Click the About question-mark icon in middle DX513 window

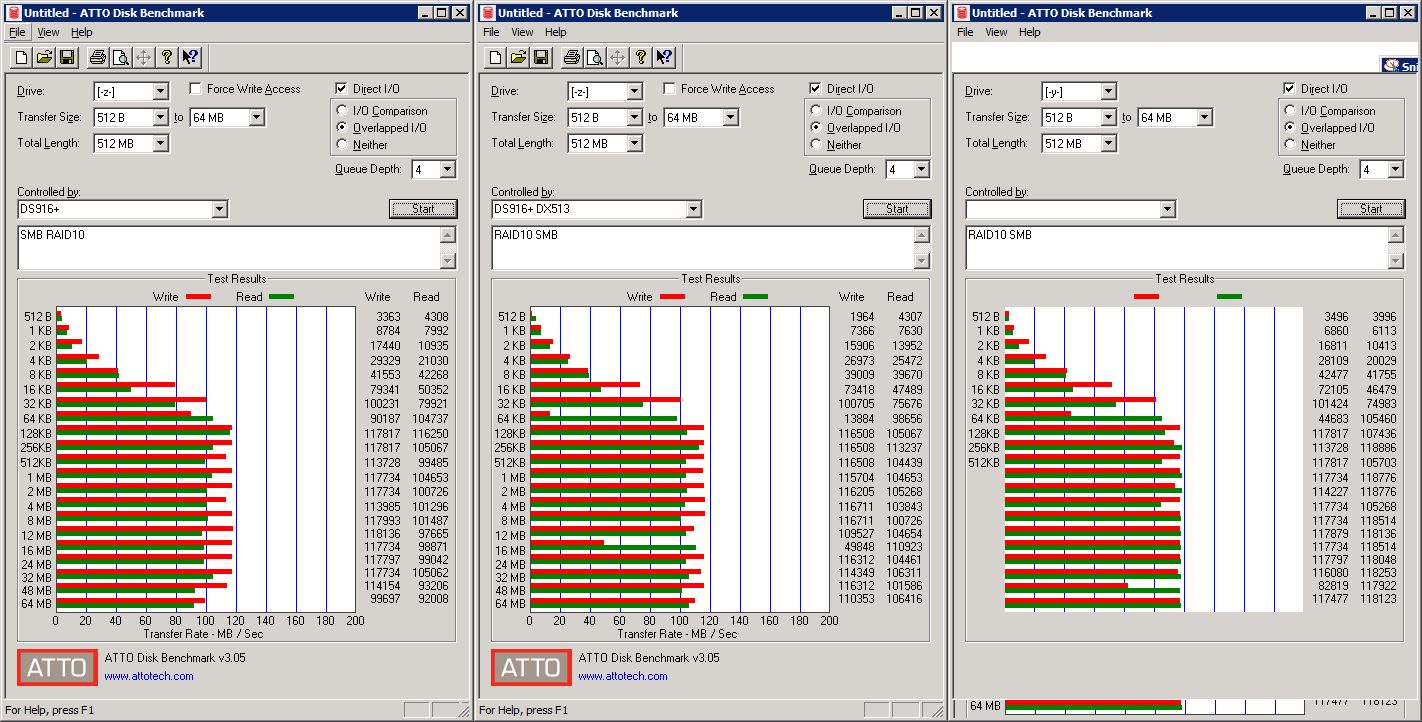pos(641,57)
